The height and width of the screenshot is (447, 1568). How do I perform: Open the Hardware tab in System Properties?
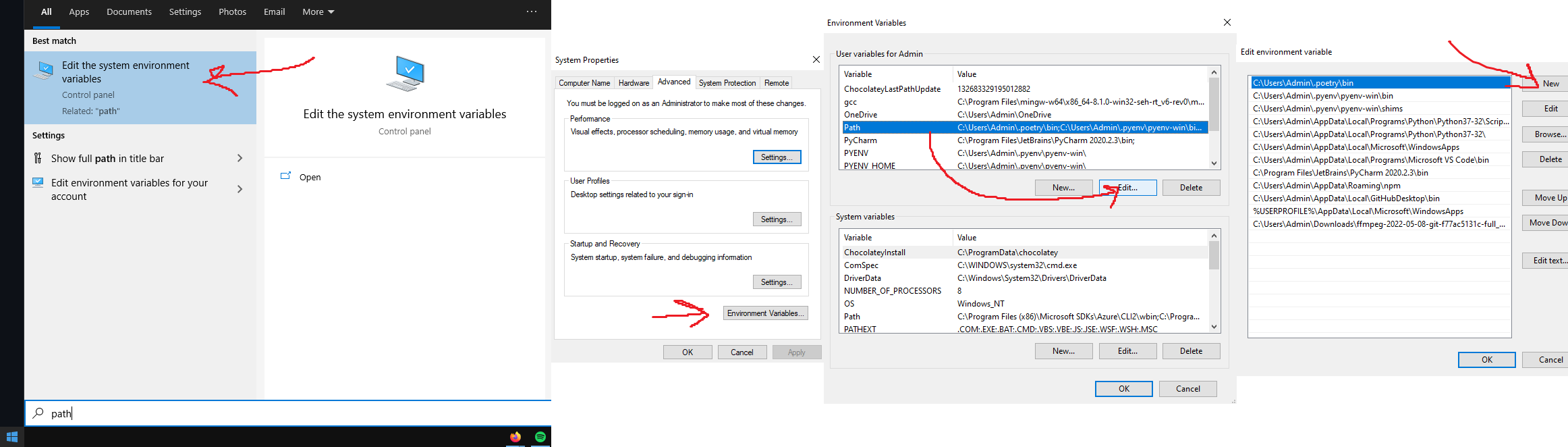pos(634,83)
